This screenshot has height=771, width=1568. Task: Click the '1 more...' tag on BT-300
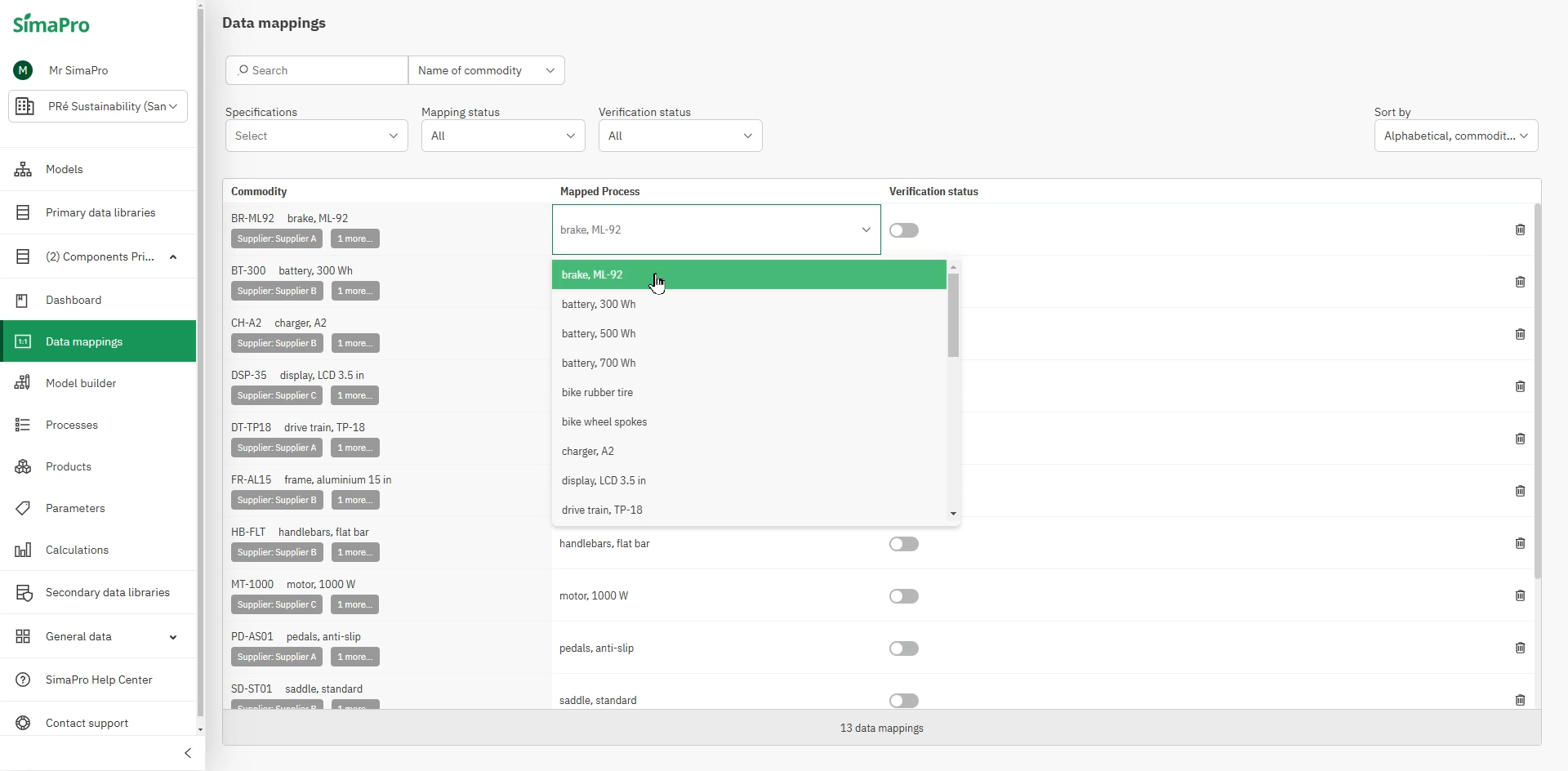[x=355, y=291]
